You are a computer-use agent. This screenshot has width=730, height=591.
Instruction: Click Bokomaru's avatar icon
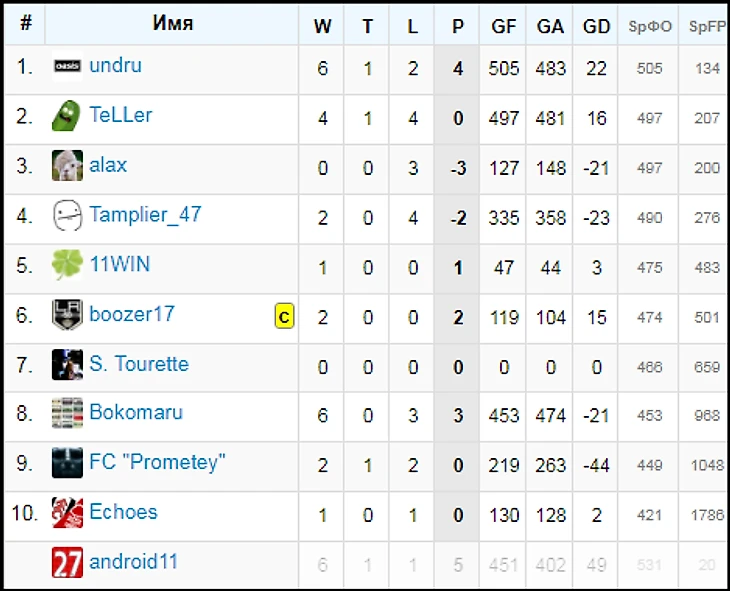point(67,413)
